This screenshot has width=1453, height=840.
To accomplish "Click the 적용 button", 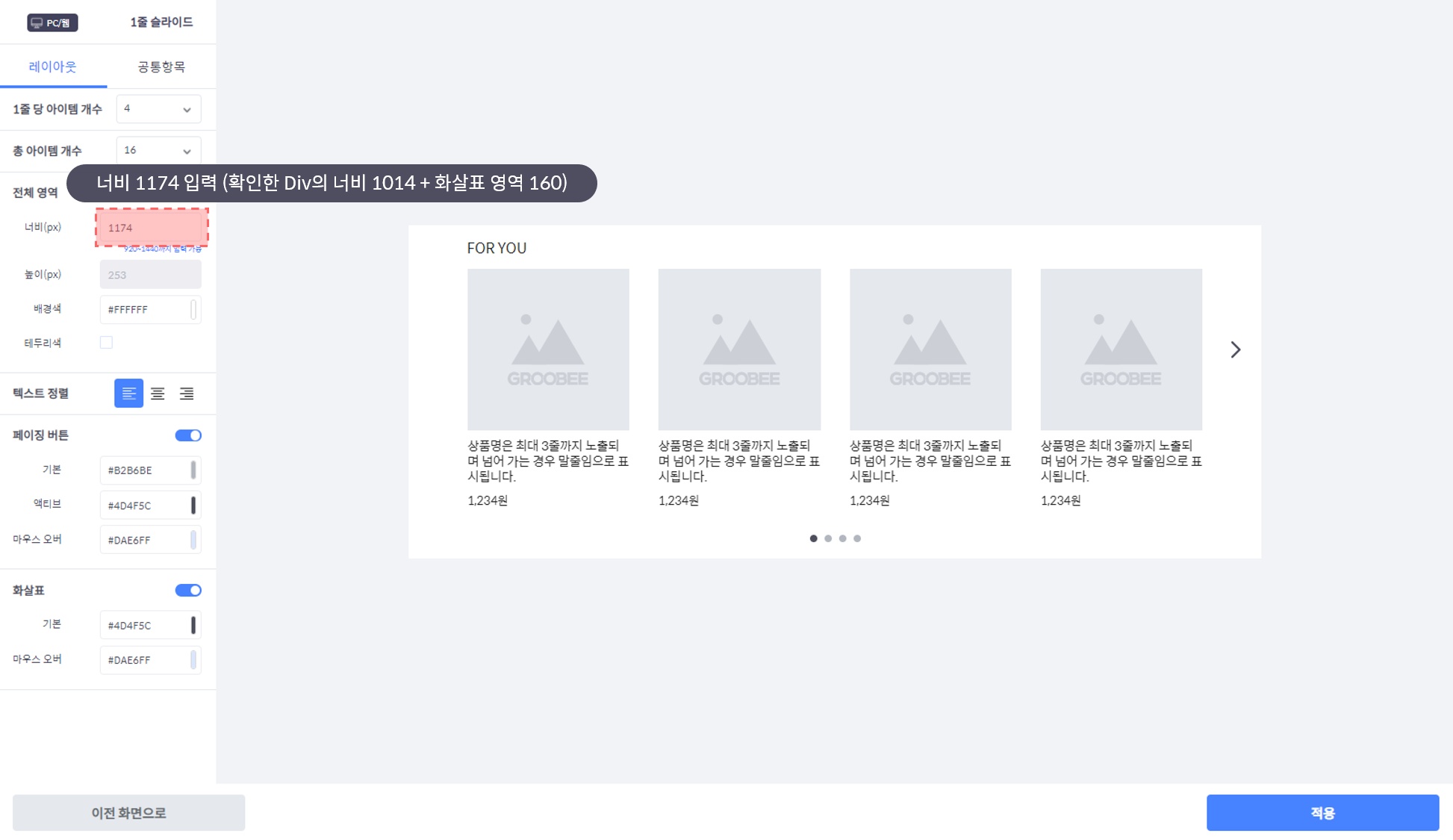I will (x=1322, y=812).
